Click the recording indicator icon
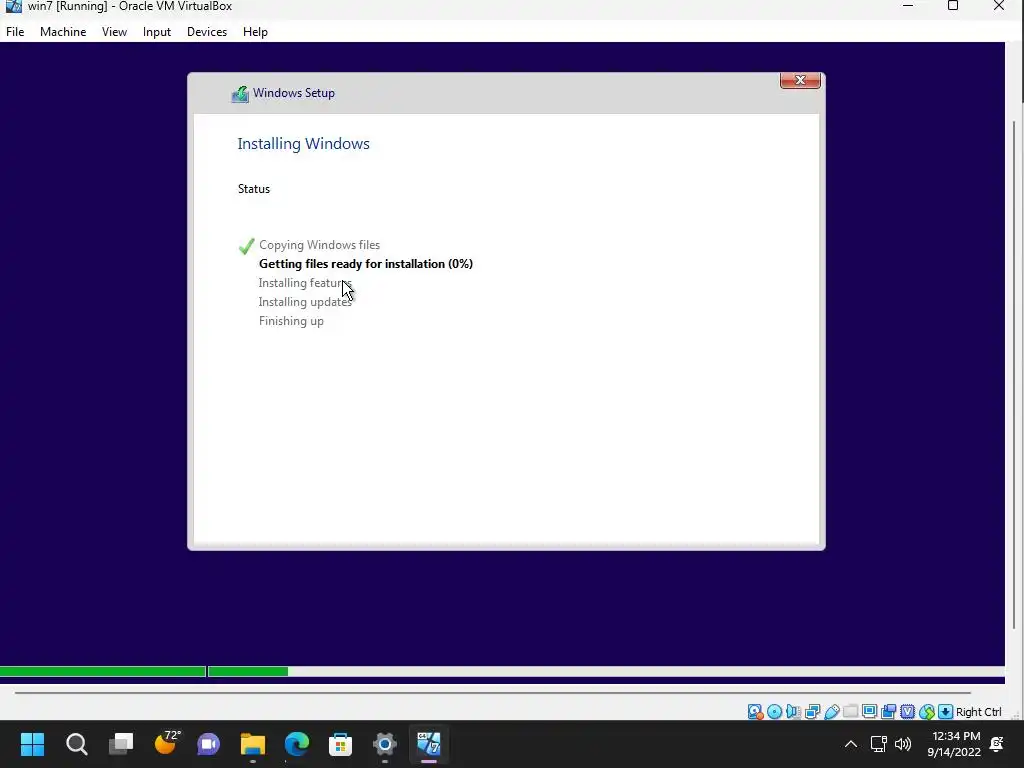1024x768 pixels. click(888, 712)
